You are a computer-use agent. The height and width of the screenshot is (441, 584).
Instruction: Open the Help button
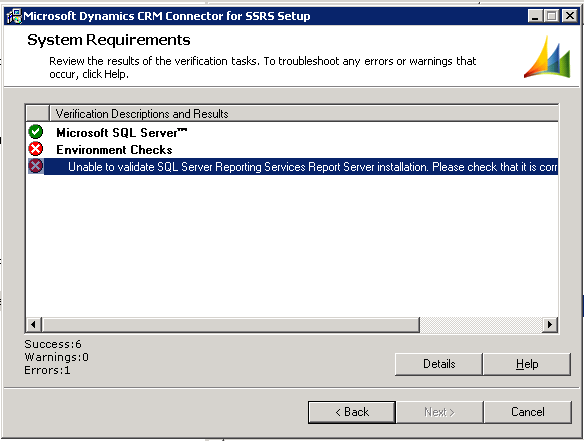[527, 364]
